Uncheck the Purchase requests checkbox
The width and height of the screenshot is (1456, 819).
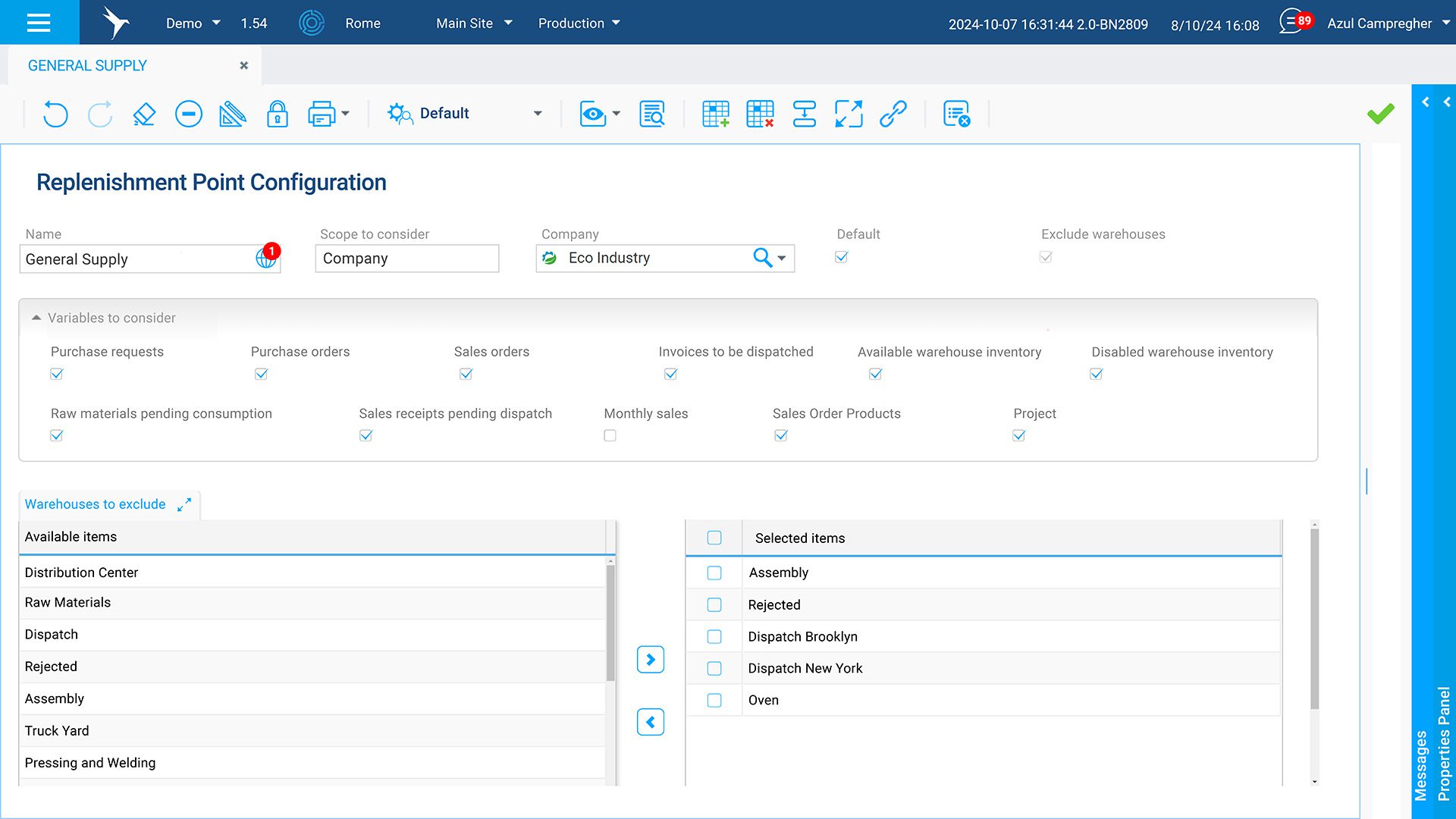[x=57, y=374]
